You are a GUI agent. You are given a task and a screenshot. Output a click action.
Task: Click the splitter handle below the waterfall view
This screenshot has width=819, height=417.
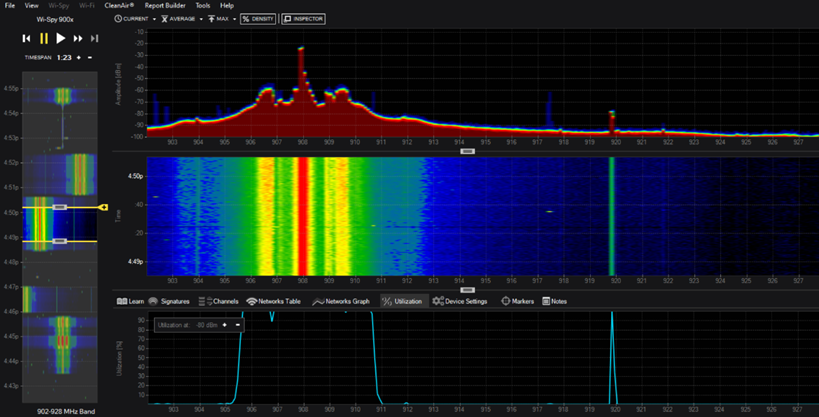click(x=467, y=289)
